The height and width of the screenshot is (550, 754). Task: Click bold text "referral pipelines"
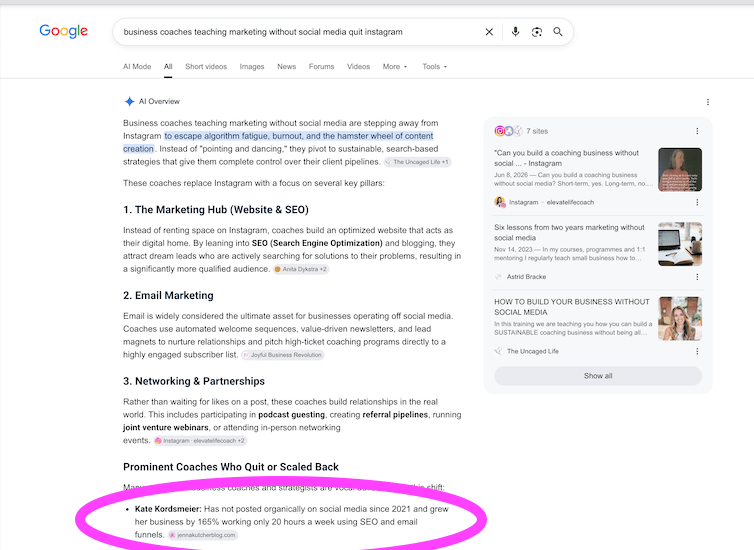(395, 414)
